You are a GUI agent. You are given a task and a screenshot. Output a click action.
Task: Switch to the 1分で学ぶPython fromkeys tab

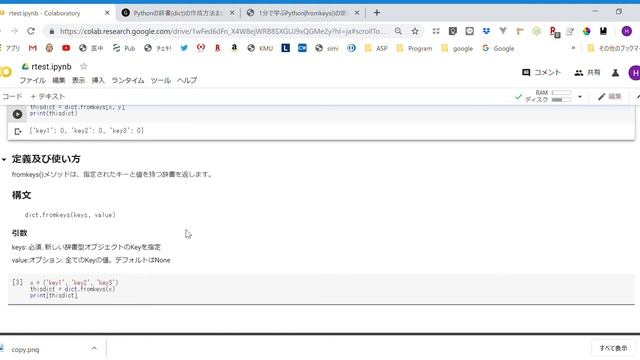[303, 13]
